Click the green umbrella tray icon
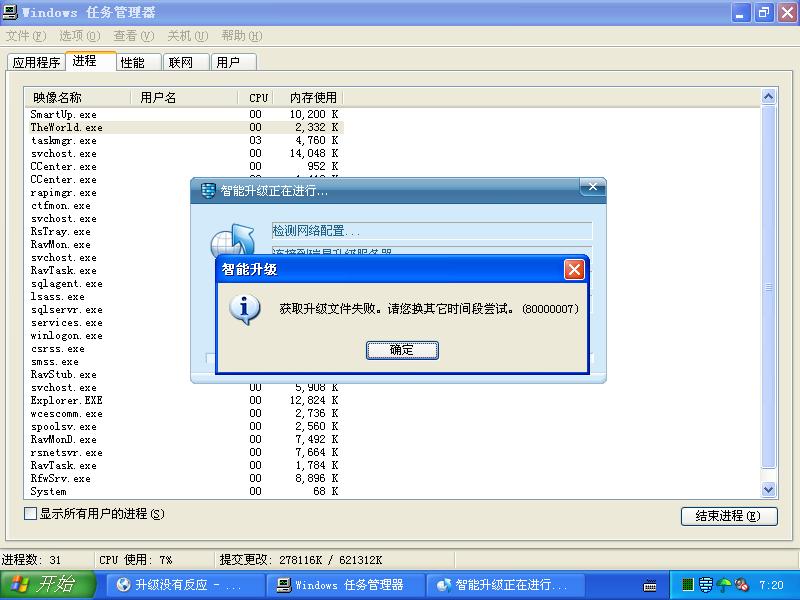Image resolution: width=800 pixels, height=600 pixels. click(x=723, y=585)
